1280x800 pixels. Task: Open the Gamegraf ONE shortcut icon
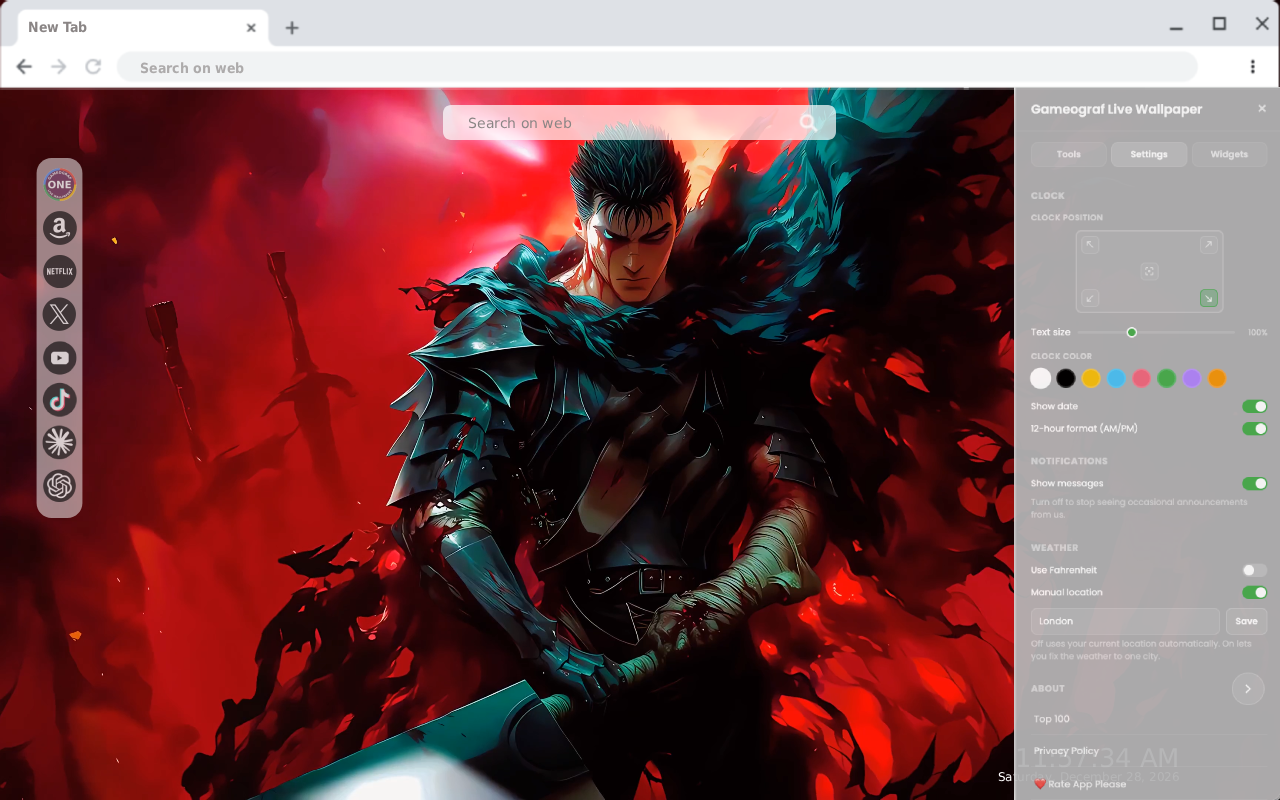click(x=60, y=184)
